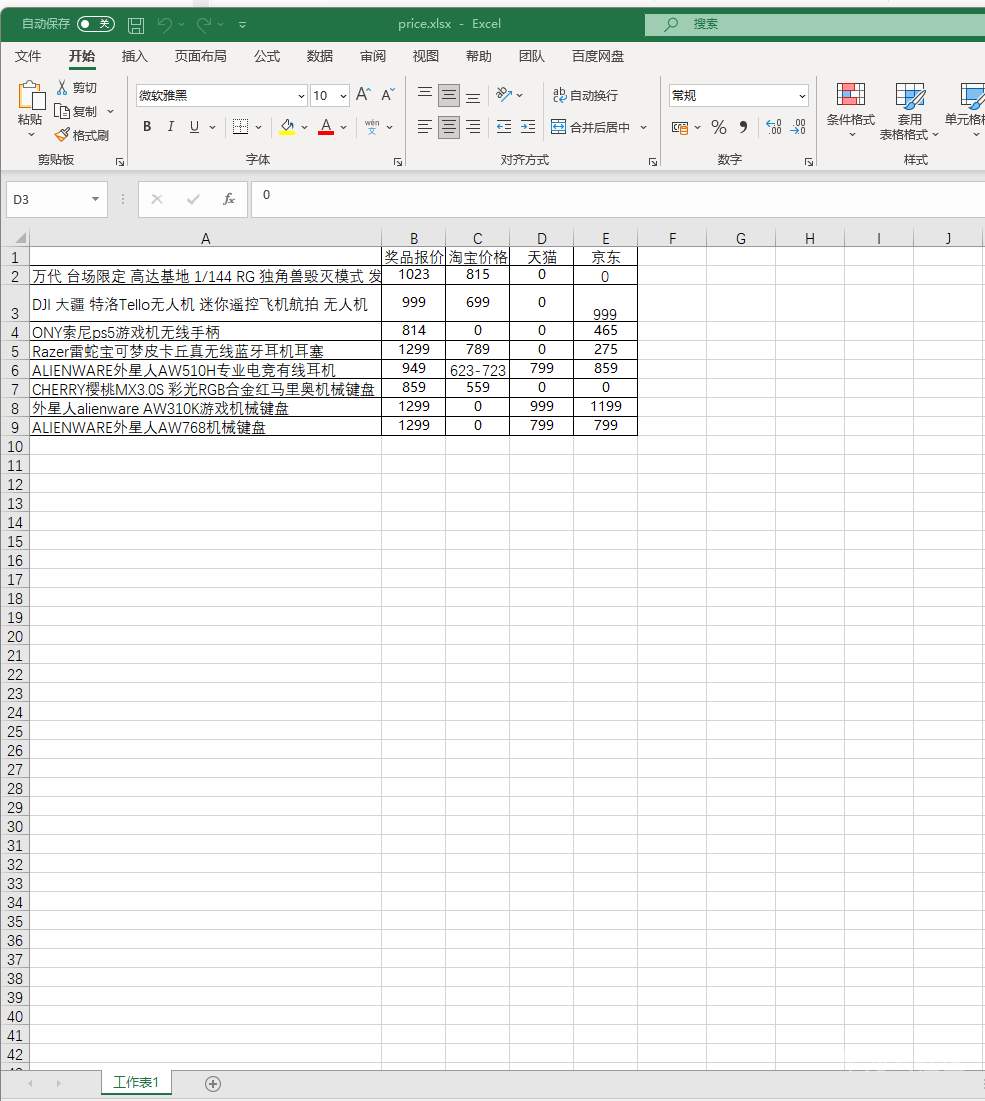Click the Cut (剪切) scissors icon
This screenshot has height=1101, width=985.
coord(62,87)
